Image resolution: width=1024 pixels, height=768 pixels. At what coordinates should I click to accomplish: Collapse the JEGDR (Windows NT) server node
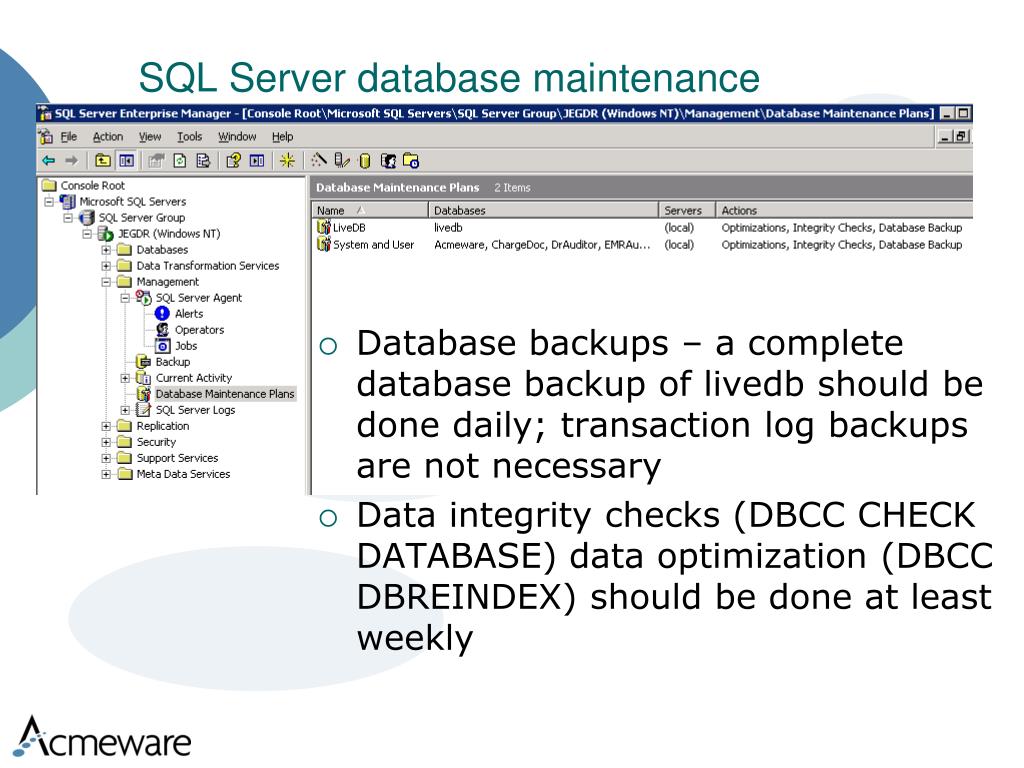click(87, 234)
